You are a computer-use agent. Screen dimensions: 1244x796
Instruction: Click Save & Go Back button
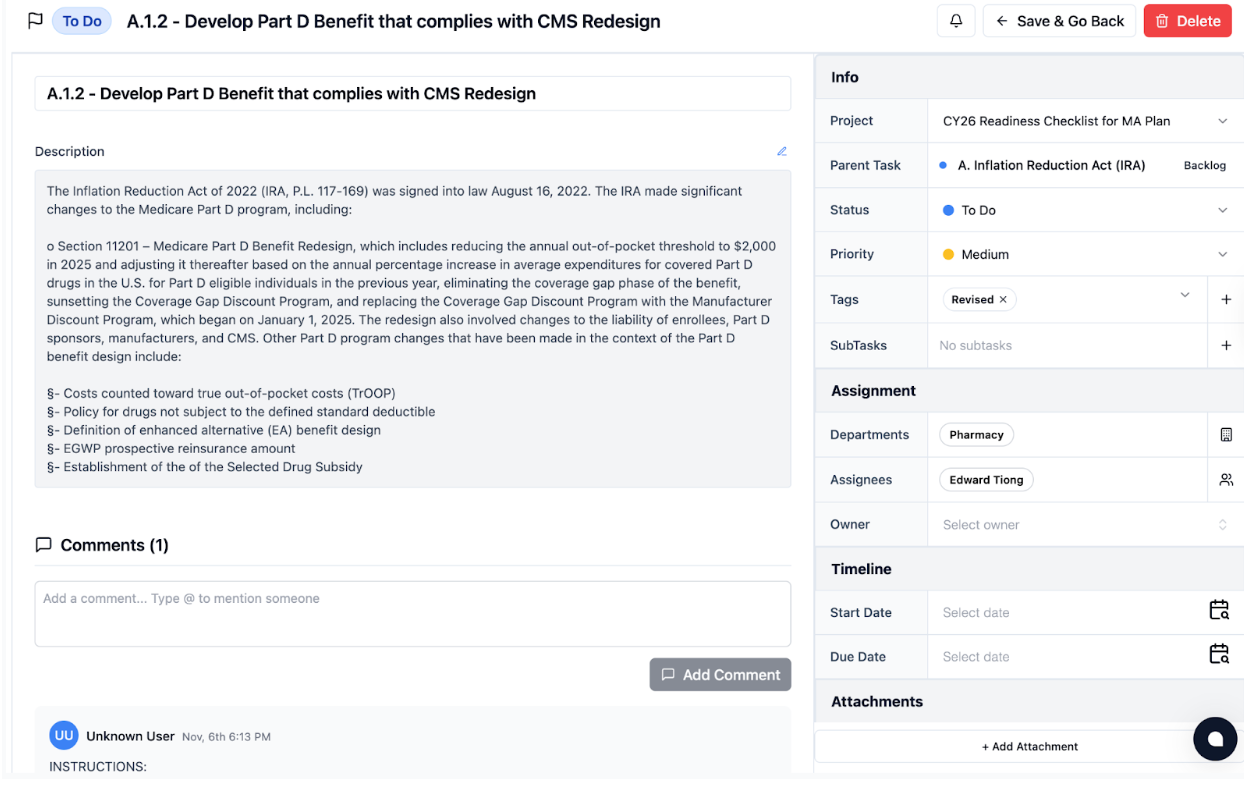[1059, 21]
